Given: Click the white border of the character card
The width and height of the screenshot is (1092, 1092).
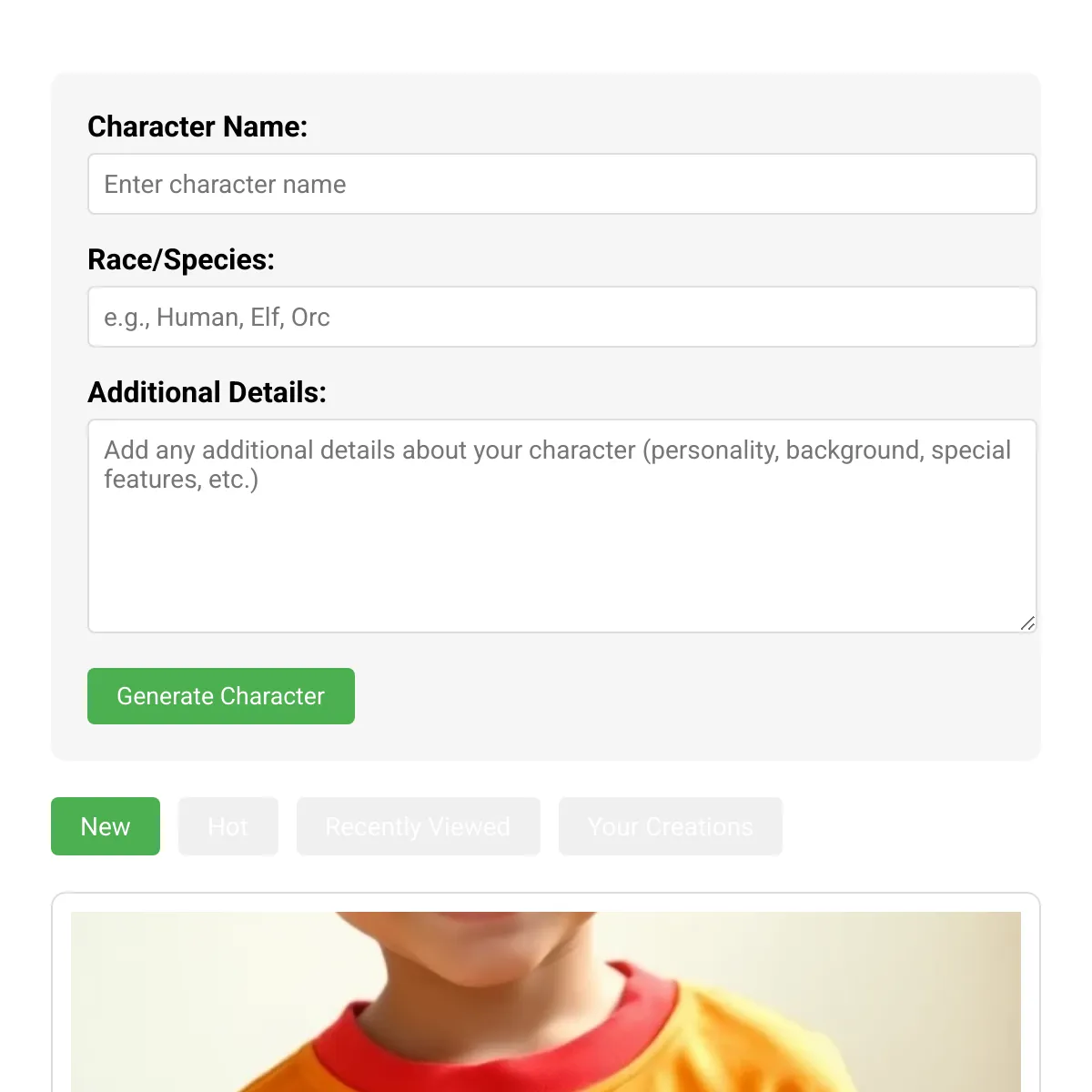Looking at the screenshot, I should coord(61,1001).
